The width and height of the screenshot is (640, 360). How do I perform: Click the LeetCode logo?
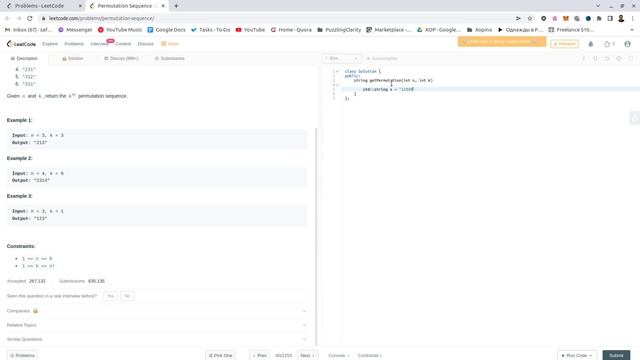21,44
